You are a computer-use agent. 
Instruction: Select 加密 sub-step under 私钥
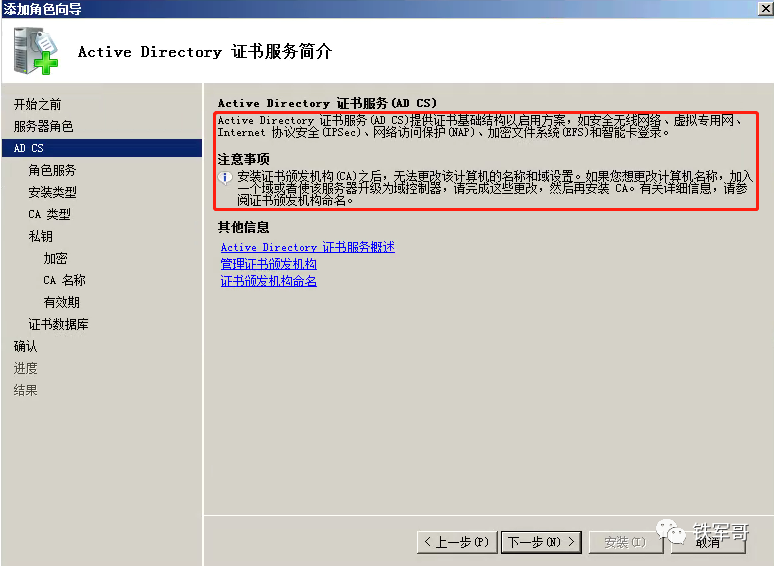pyautogui.click(x=55, y=258)
